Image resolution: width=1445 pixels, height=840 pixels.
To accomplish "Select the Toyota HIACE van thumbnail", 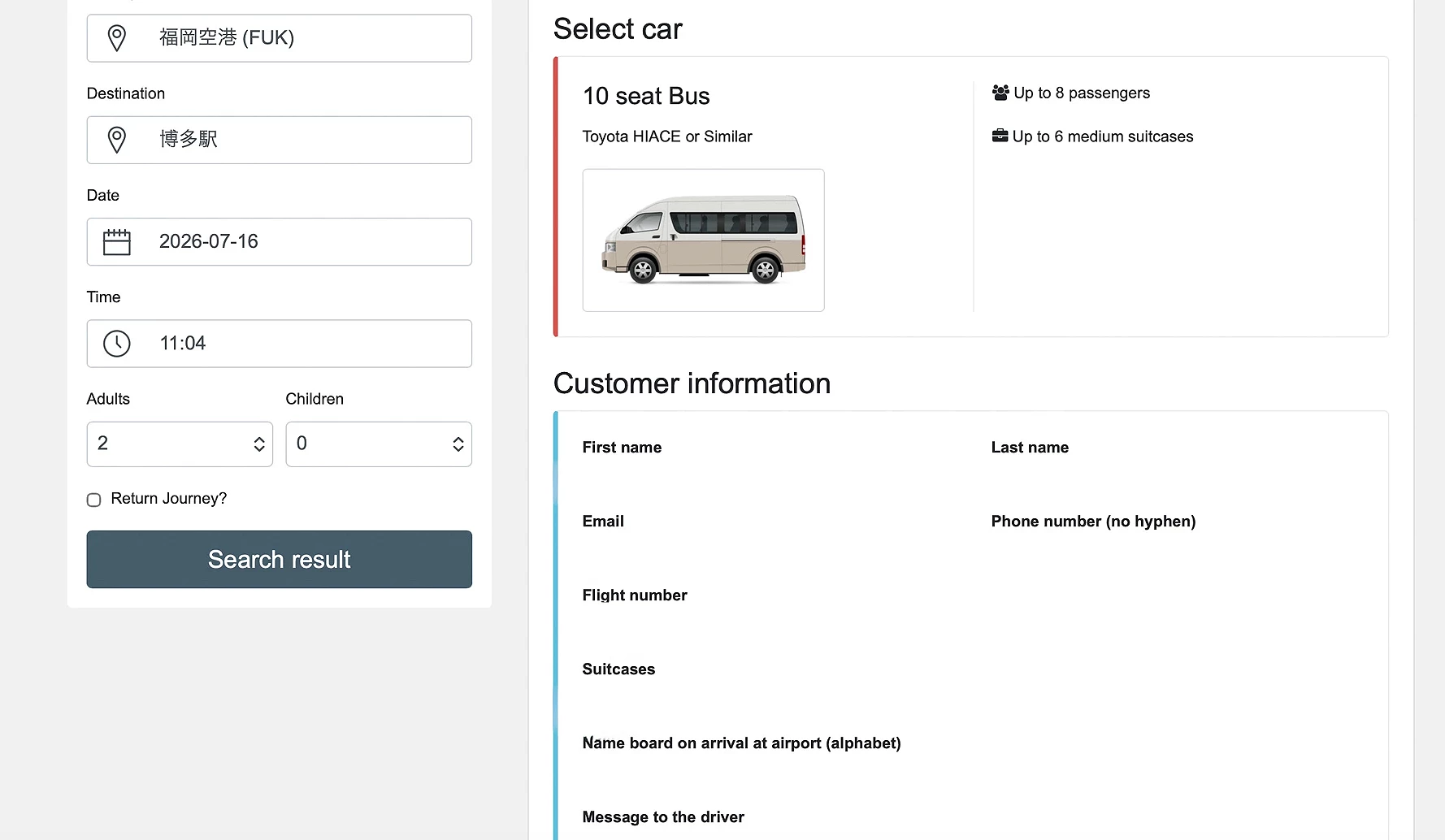I will (x=704, y=240).
